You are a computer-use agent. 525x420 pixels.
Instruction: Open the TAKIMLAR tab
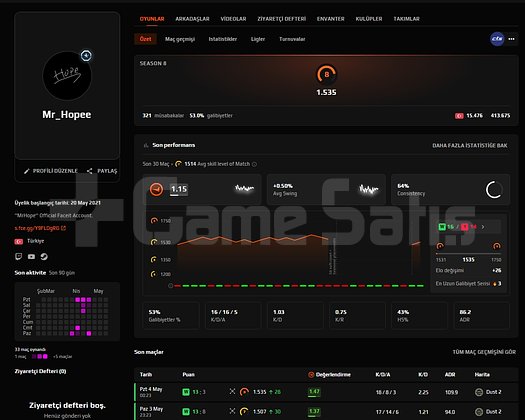coord(406,19)
